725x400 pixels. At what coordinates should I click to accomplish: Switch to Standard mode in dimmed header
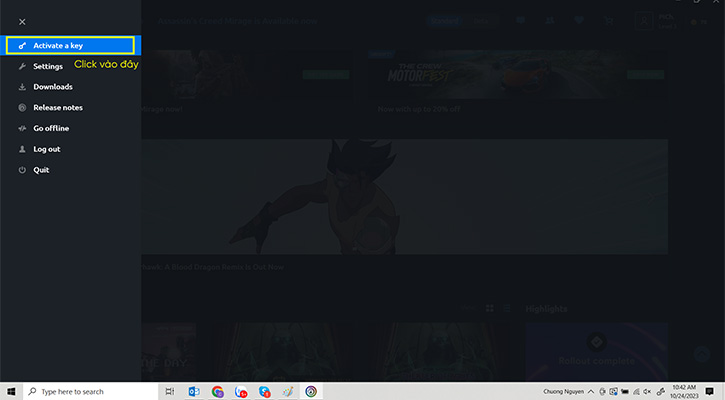pyautogui.click(x=444, y=21)
